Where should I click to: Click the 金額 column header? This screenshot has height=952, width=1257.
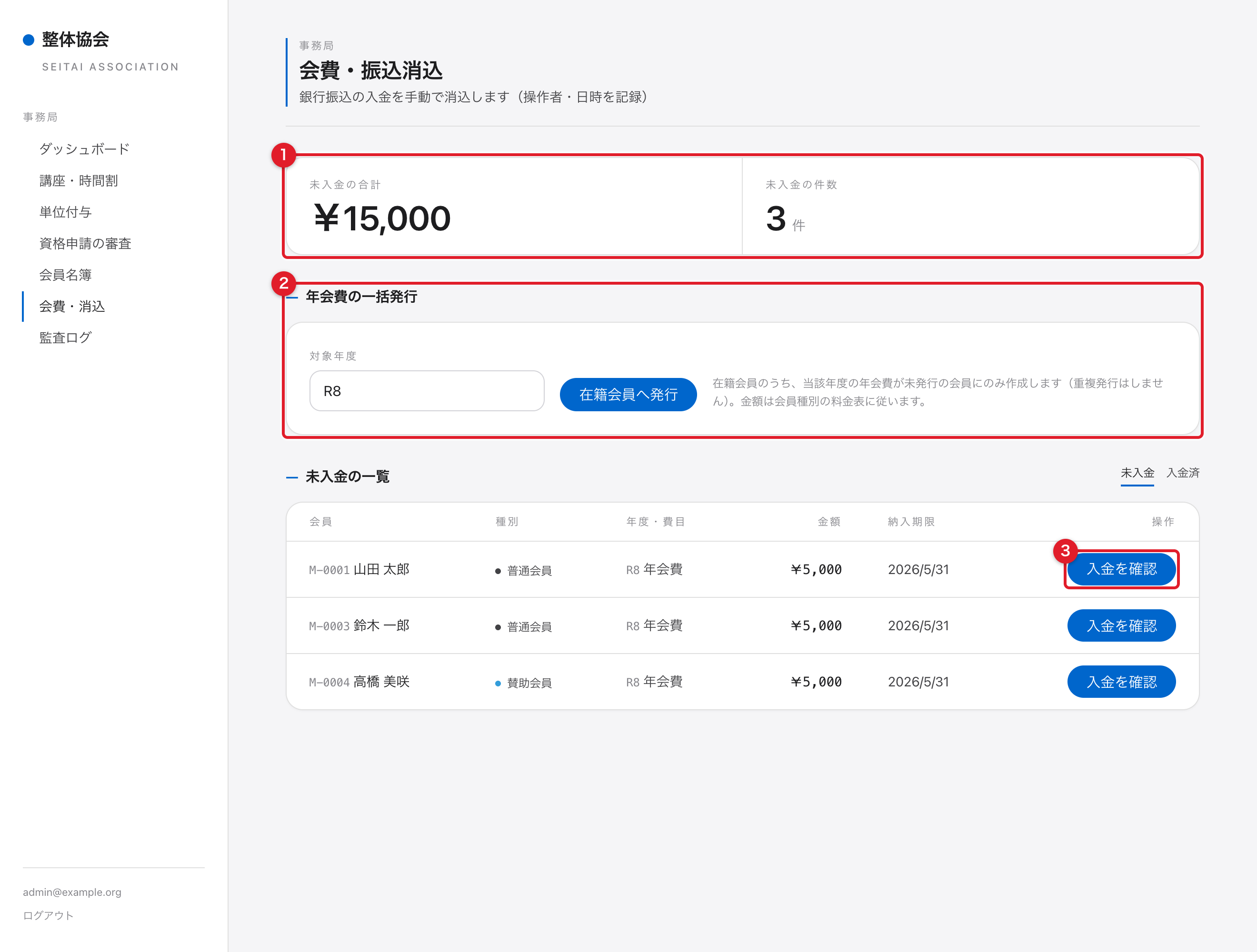[829, 521]
